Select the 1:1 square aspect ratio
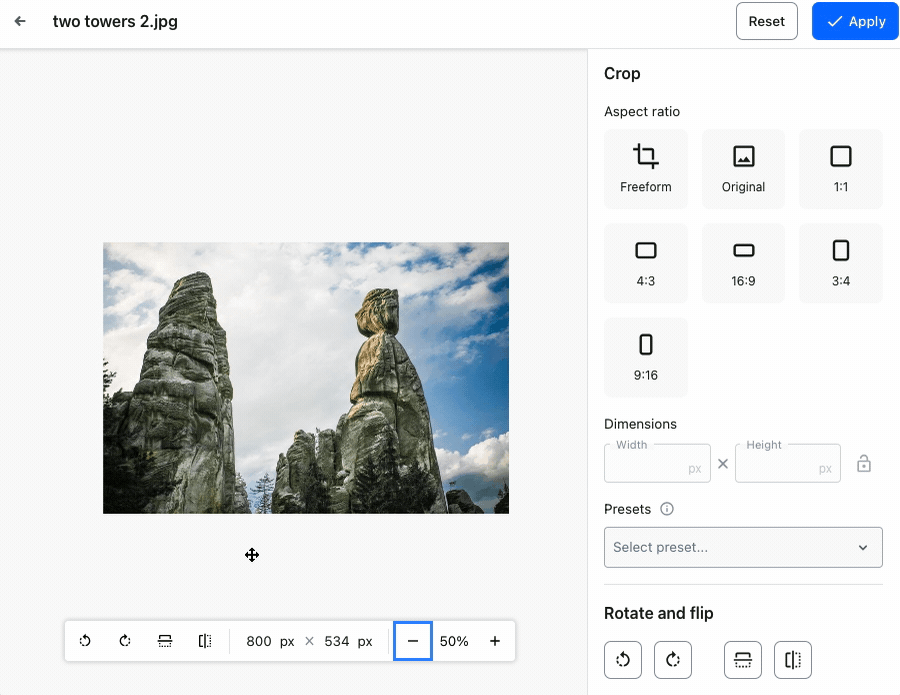 click(841, 169)
